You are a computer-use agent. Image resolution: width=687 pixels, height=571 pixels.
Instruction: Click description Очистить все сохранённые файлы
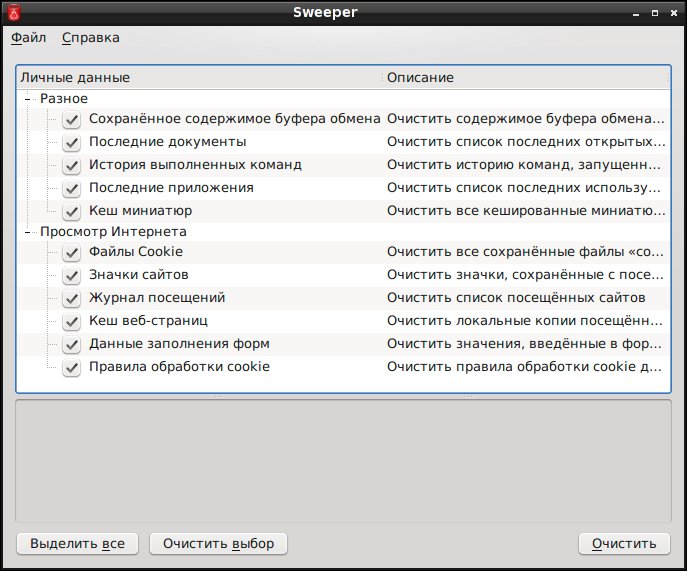[x=525, y=252]
